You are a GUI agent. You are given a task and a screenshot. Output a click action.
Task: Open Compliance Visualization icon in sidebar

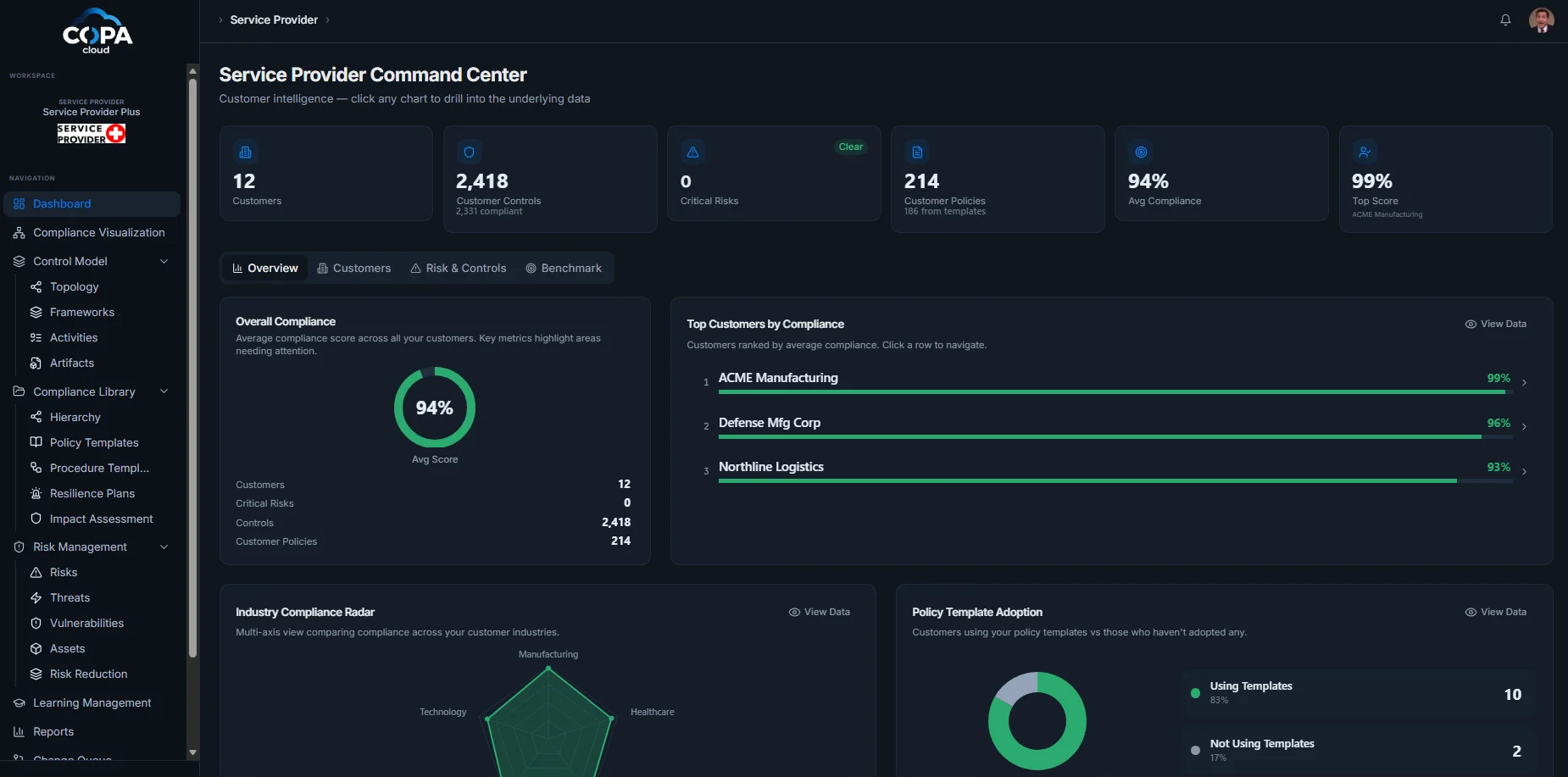[x=19, y=233]
